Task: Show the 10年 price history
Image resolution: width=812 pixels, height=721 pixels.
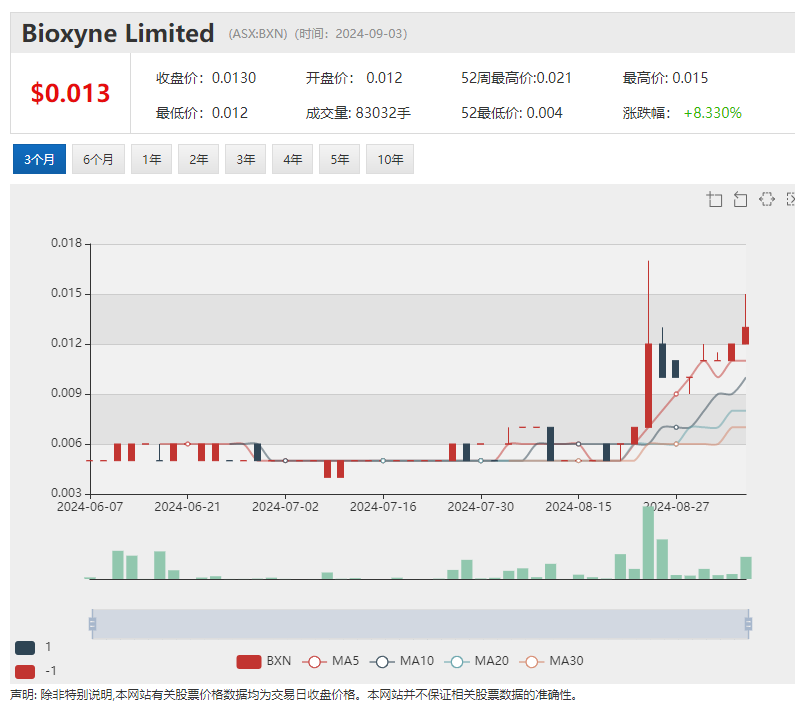Action: pos(390,159)
